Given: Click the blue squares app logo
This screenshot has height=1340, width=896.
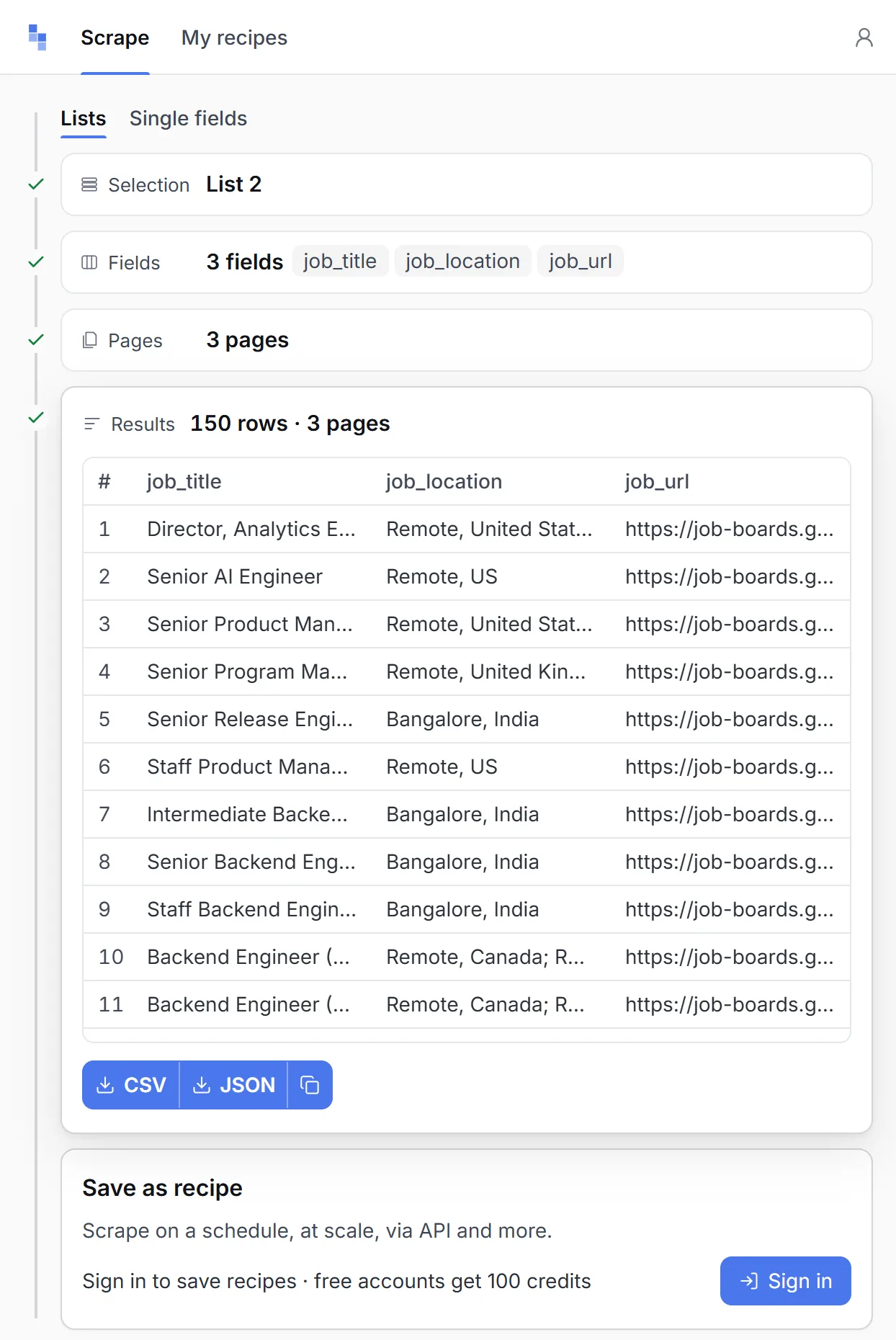Looking at the screenshot, I should click(37, 37).
